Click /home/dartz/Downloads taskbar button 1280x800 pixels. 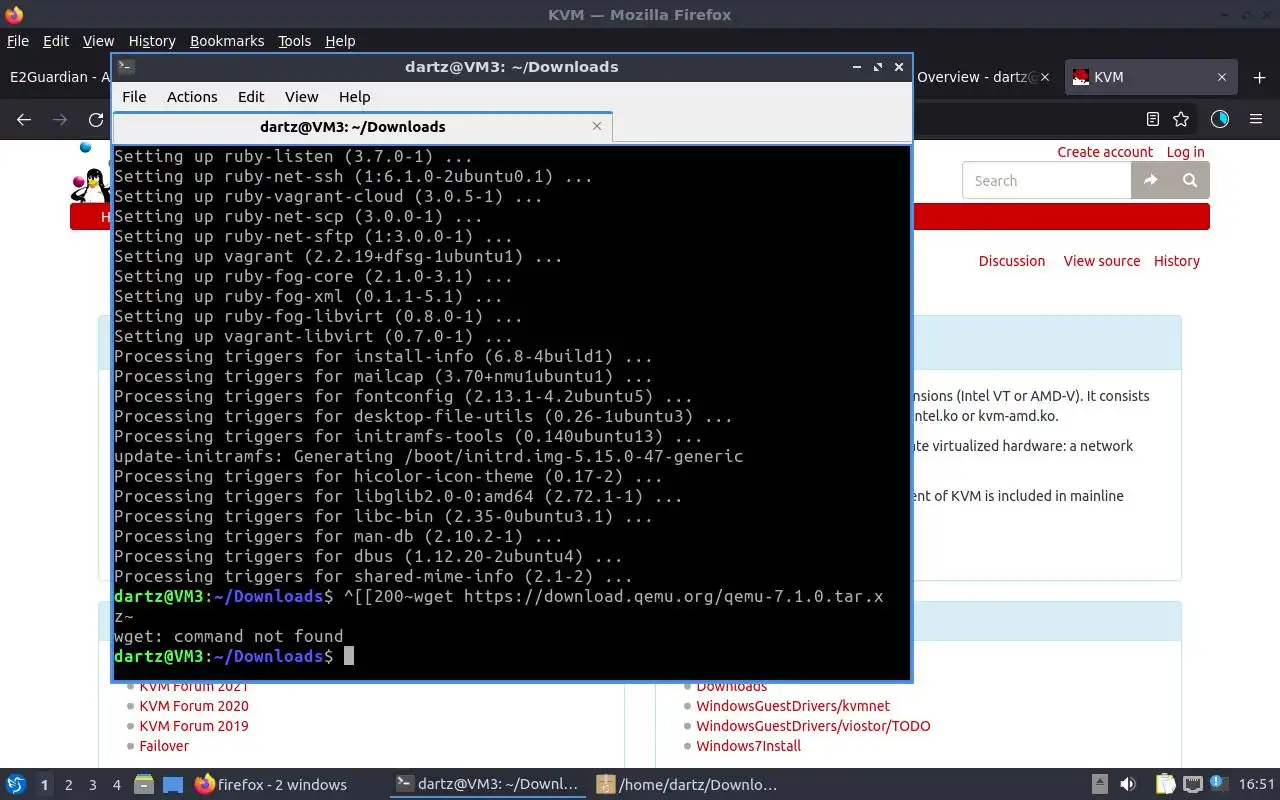coord(688,784)
